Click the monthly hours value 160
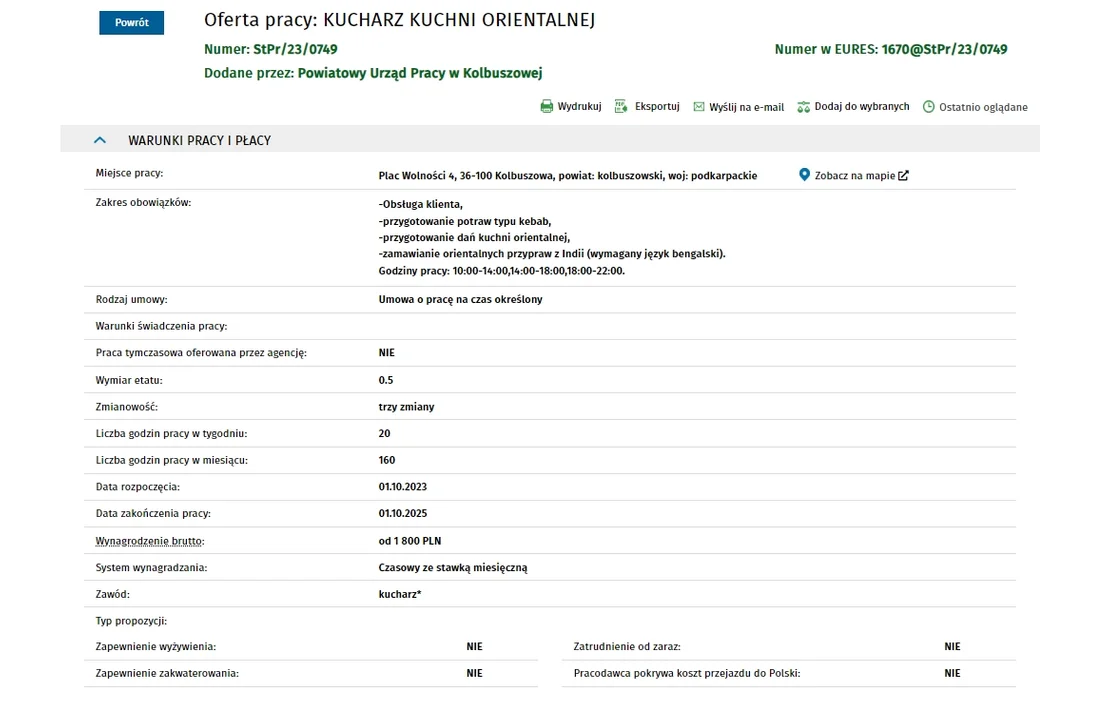Screen dimensions: 1113x720 click(387, 461)
